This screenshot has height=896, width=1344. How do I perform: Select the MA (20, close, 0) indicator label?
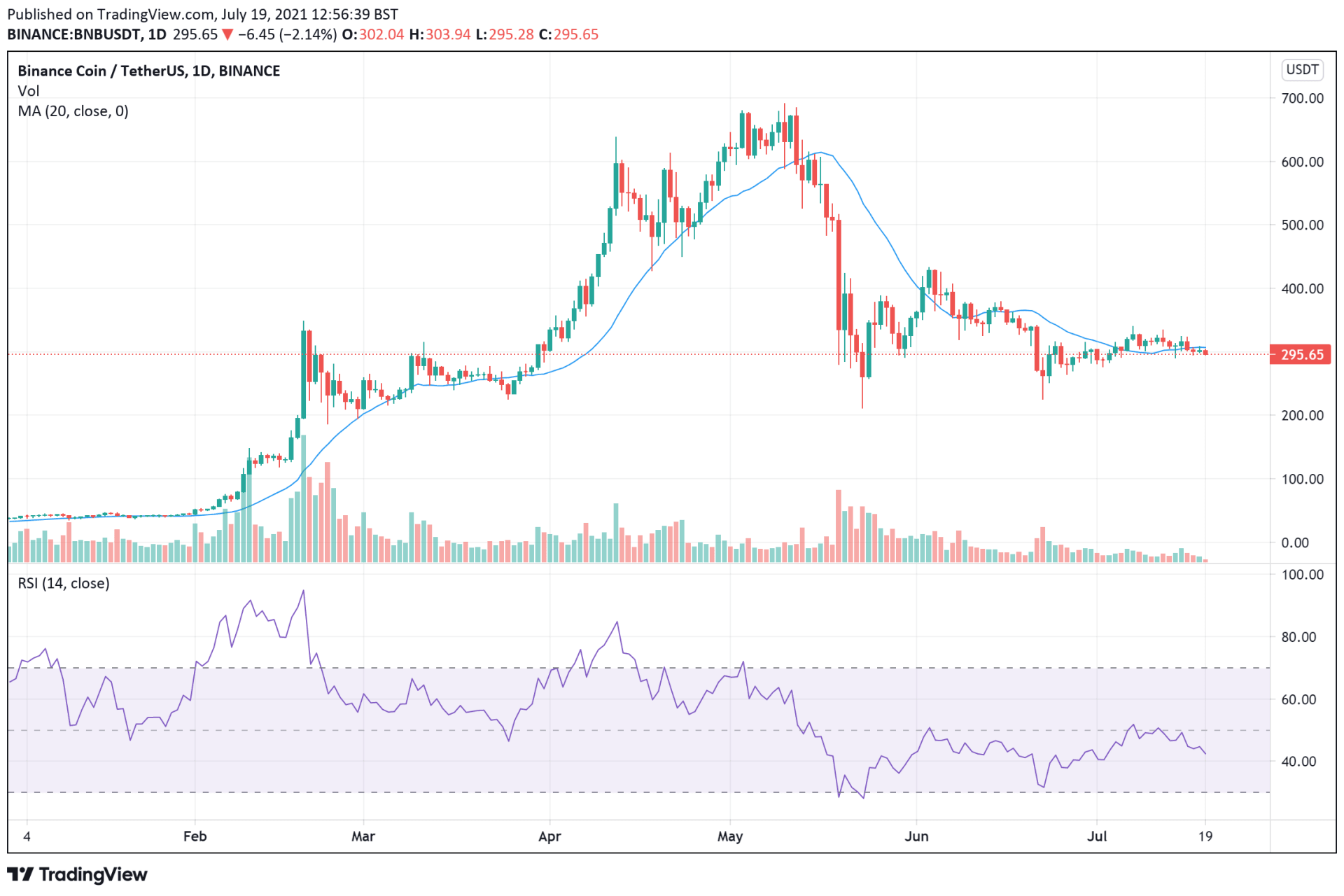(73, 111)
